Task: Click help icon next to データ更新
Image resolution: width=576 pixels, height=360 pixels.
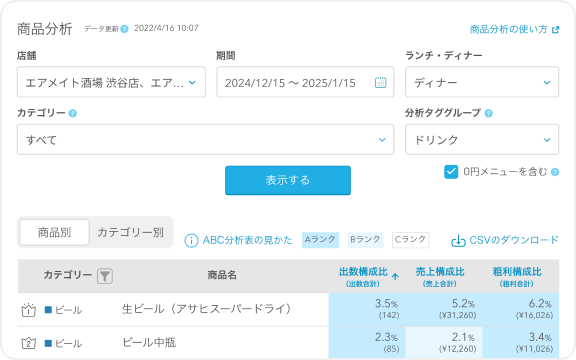Action: (125, 29)
